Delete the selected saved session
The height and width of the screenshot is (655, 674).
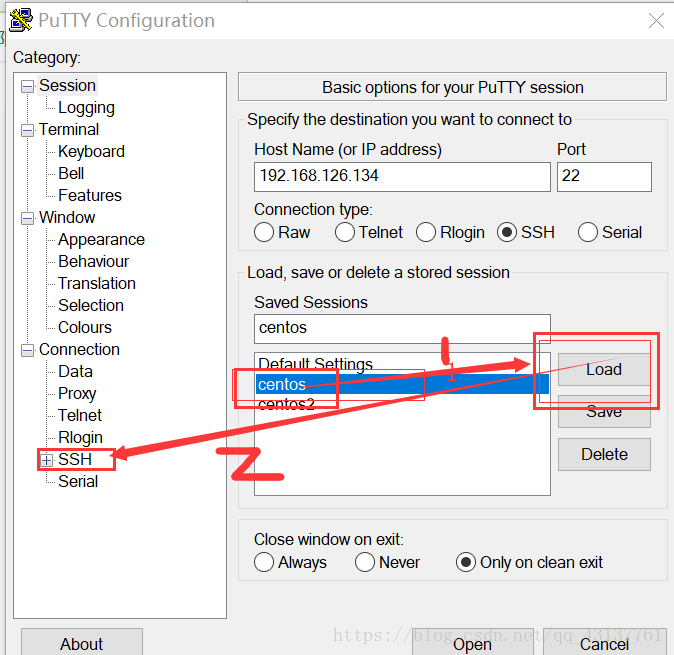tap(604, 454)
